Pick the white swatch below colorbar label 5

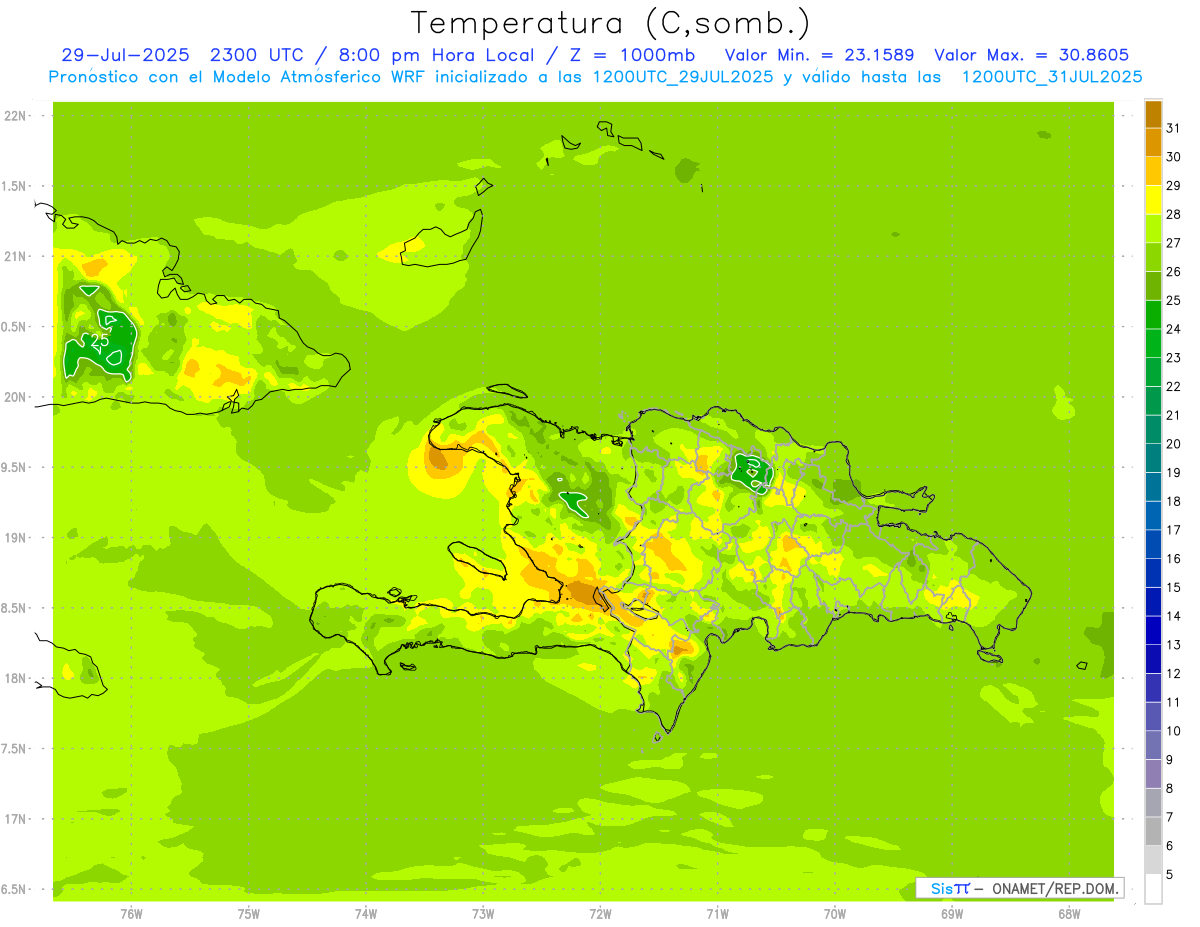click(1153, 889)
